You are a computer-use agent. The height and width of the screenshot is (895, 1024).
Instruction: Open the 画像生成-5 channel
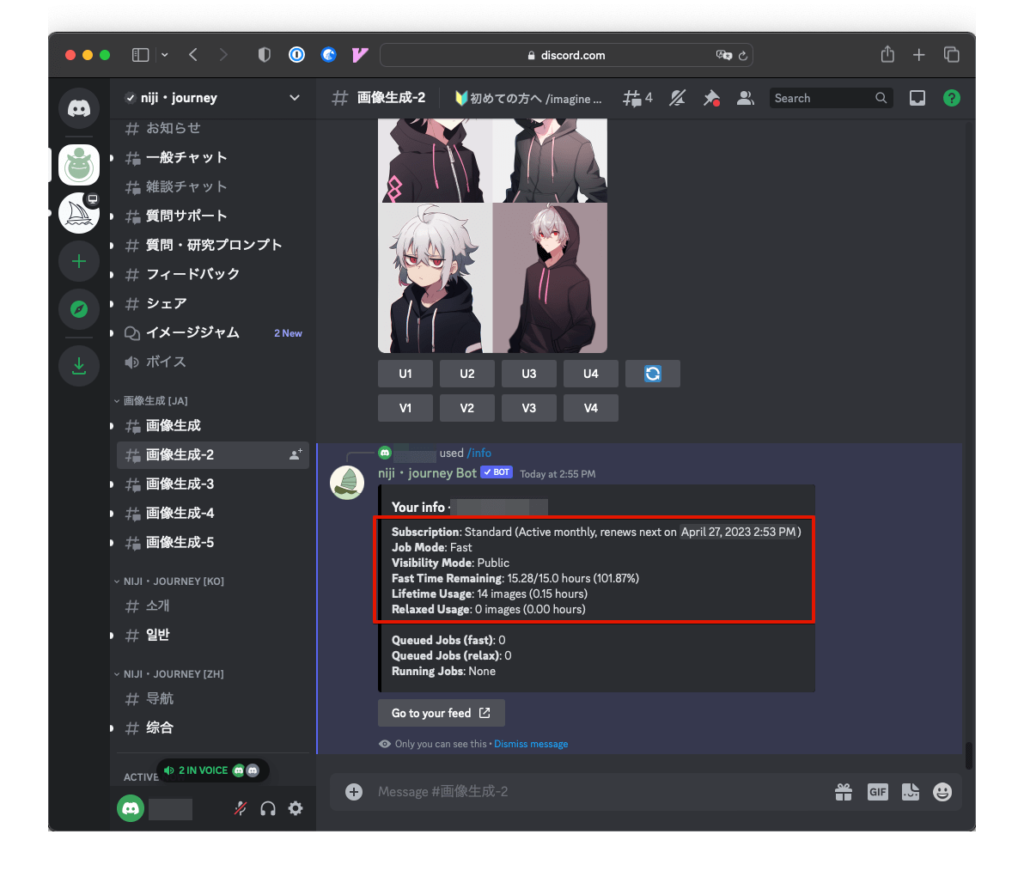pos(213,543)
